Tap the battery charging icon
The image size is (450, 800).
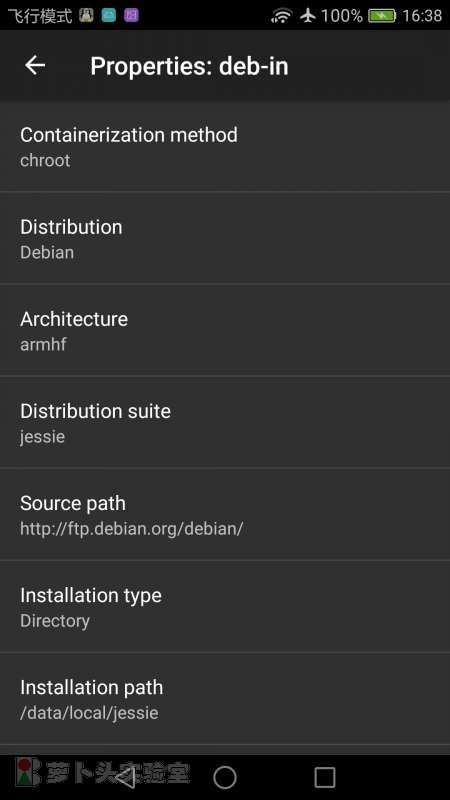382,16
